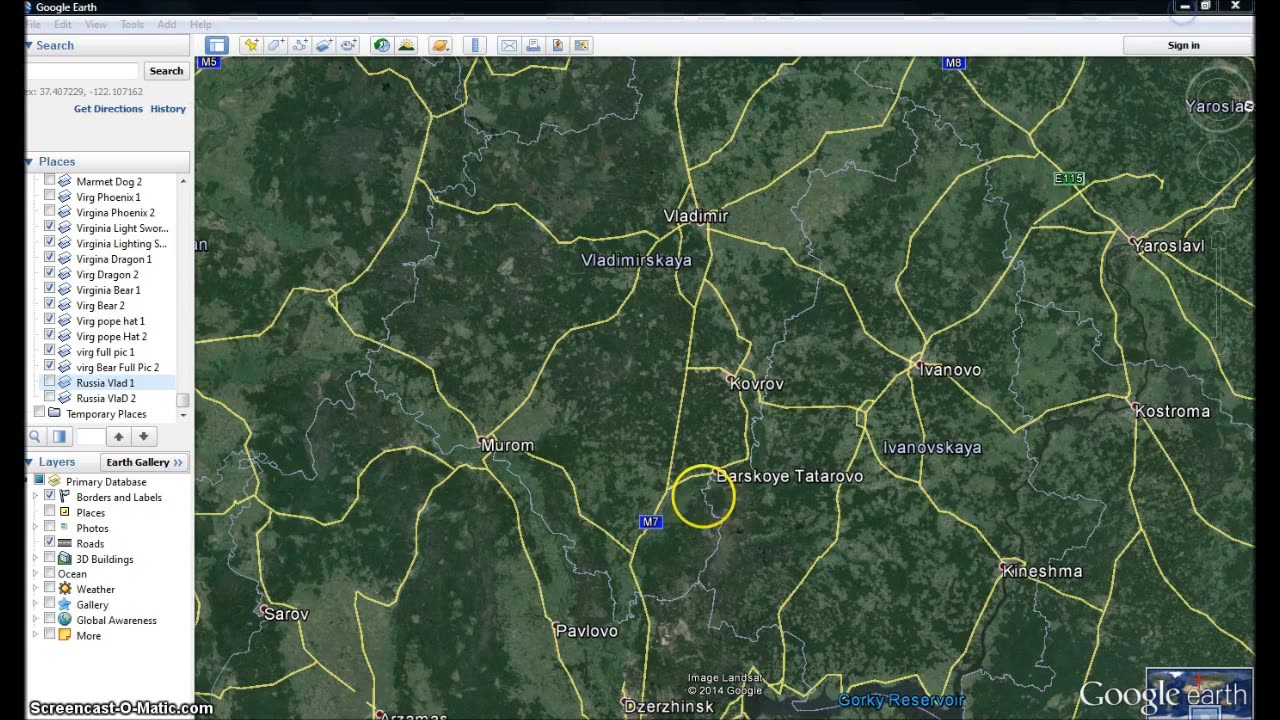Print the current map view
Viewport: 1280px width, 720px height.
click(533, 45)
